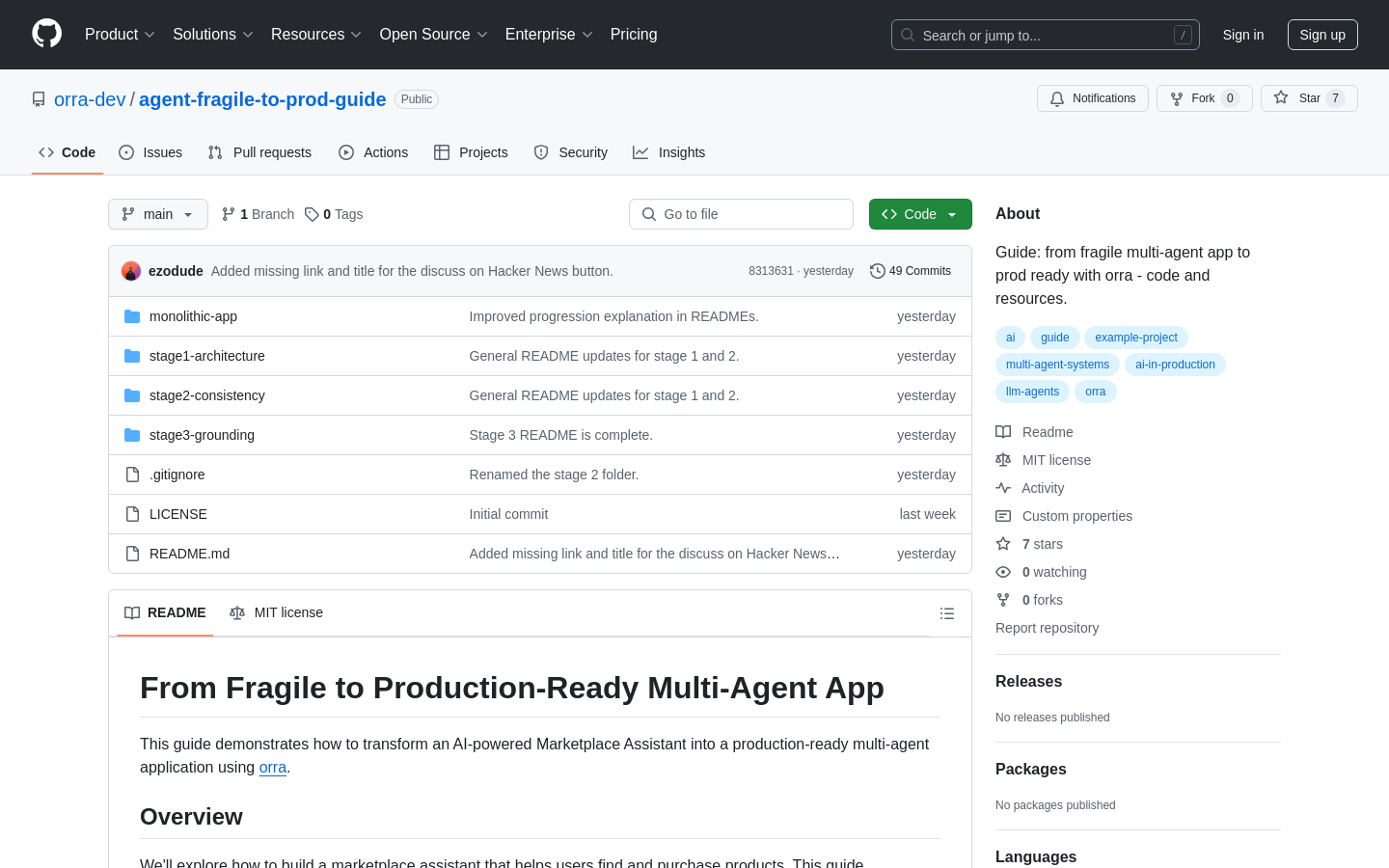Open the orra-dev organization link

coord(90,99)
